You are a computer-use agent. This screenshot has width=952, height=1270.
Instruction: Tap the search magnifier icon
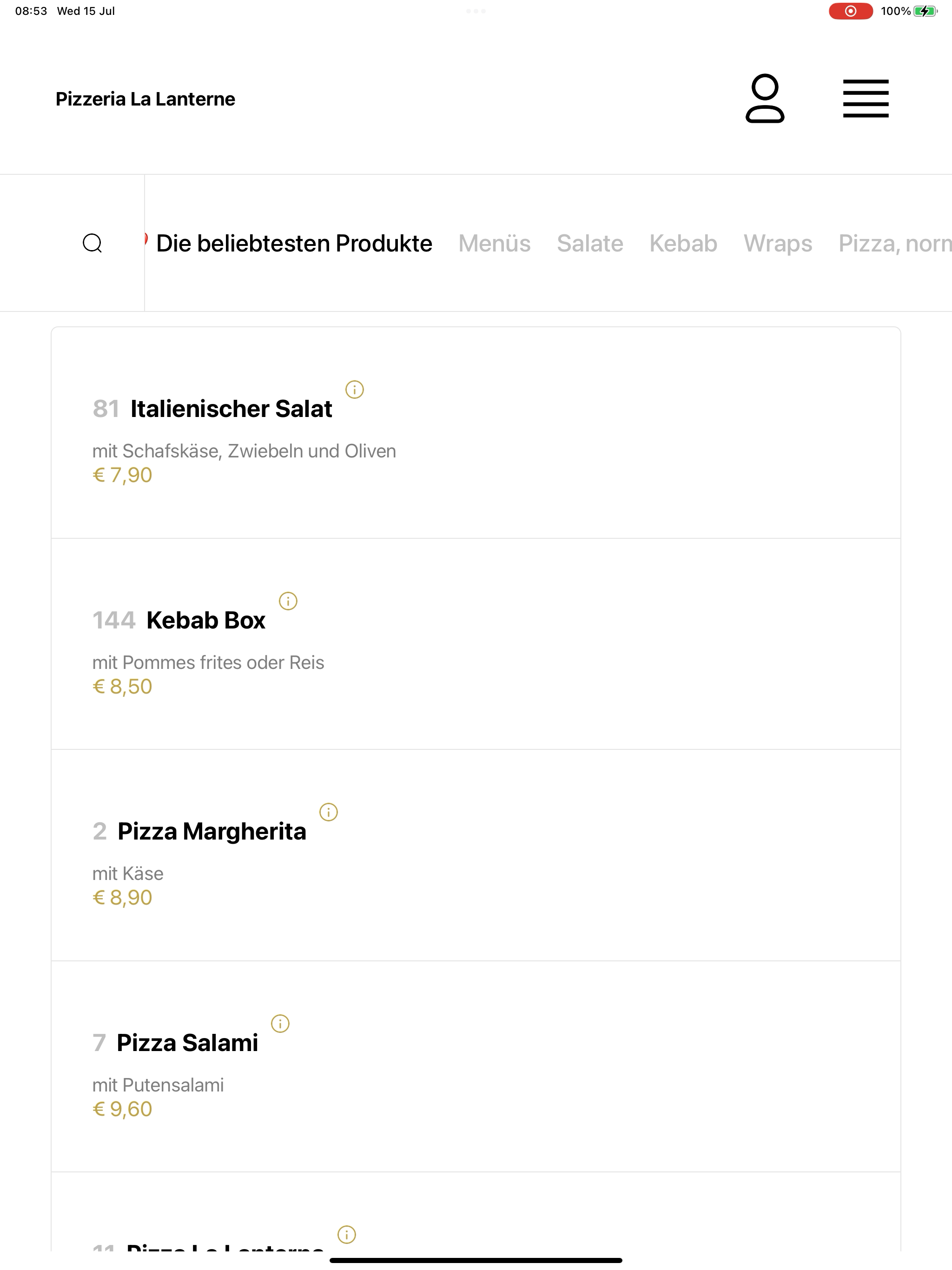[93, 243]
